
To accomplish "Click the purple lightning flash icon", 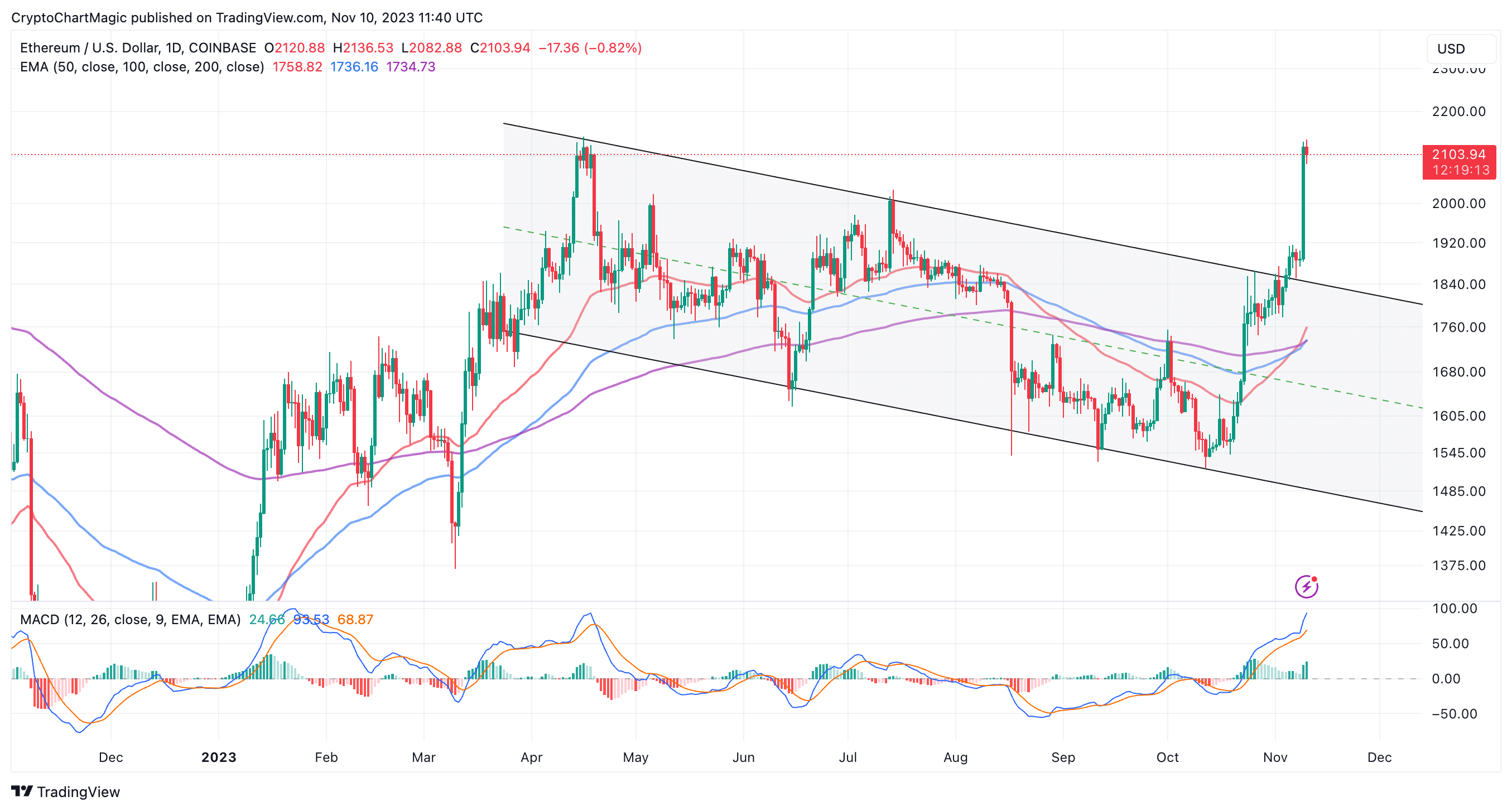I will point(1306,586).
